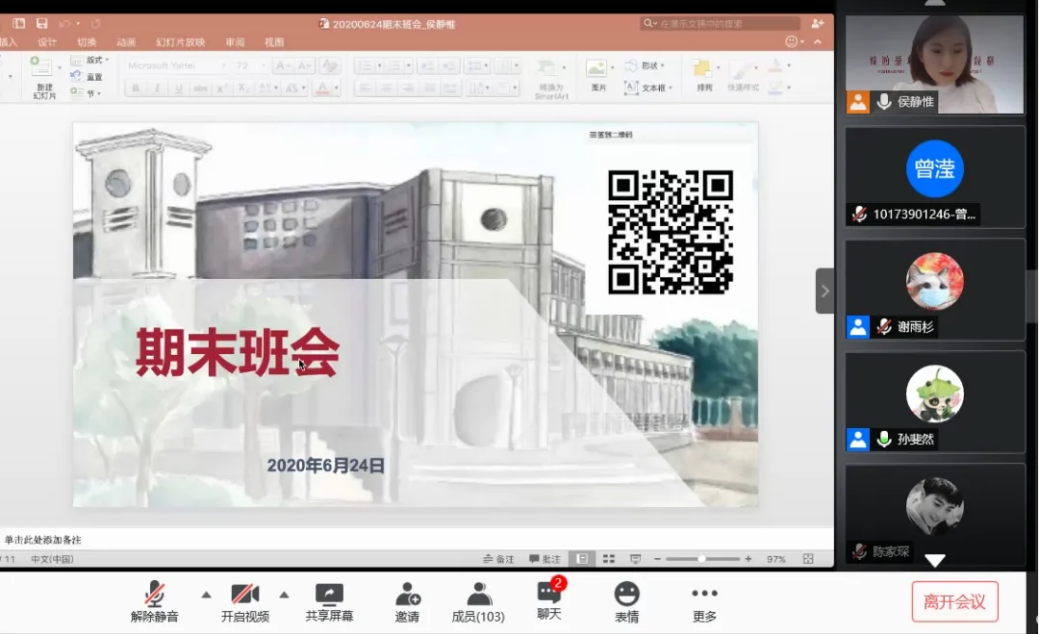Screen dimensions: 1039x634
Task: Click the Text Box (文本框) tool
Action: point(648,87)
